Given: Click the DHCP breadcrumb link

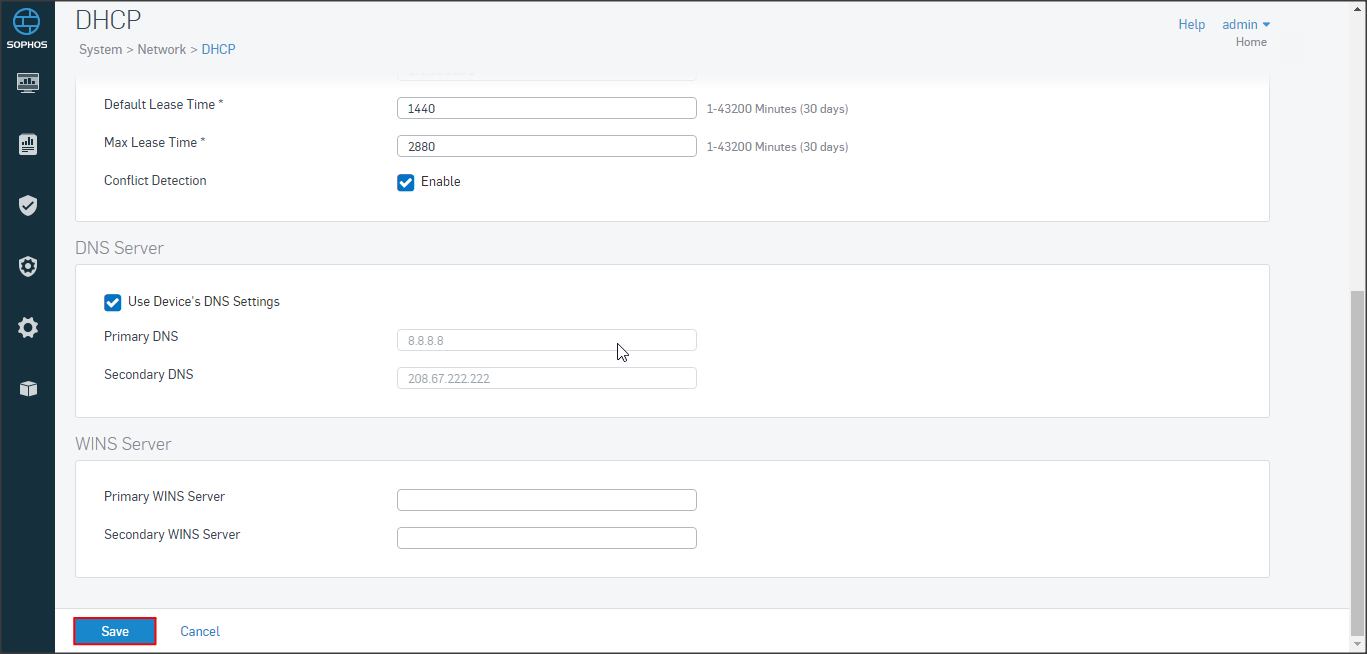Looking at the screenshot, I should [218, 49].
